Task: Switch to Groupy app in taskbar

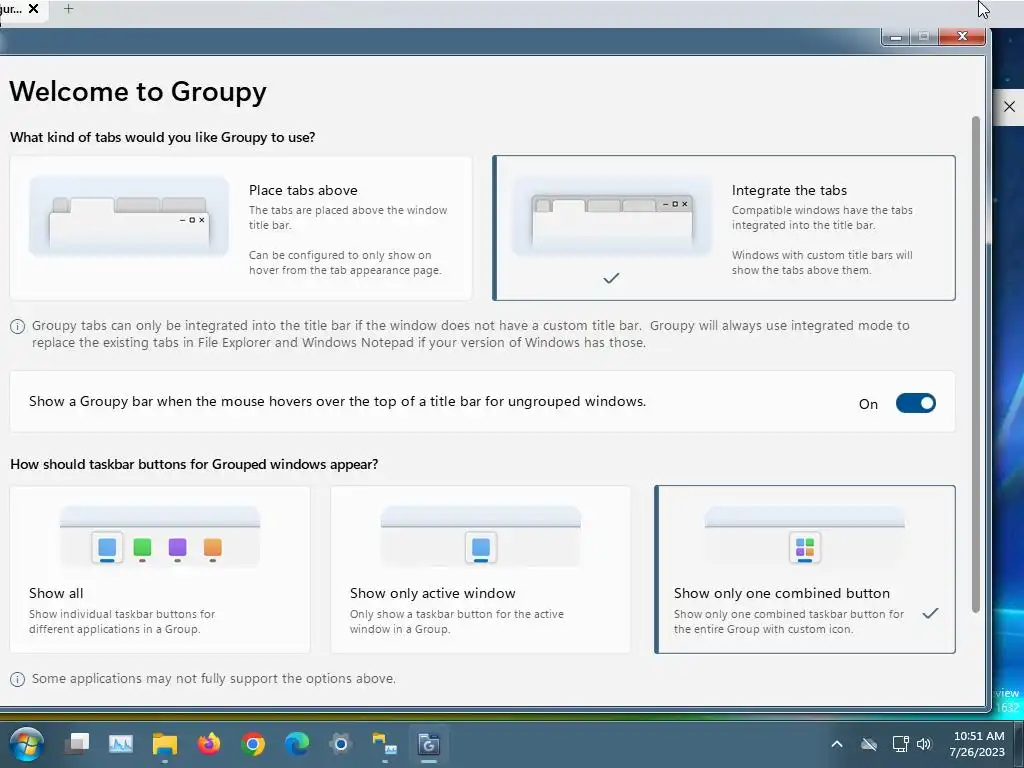Action: (428, 744)
